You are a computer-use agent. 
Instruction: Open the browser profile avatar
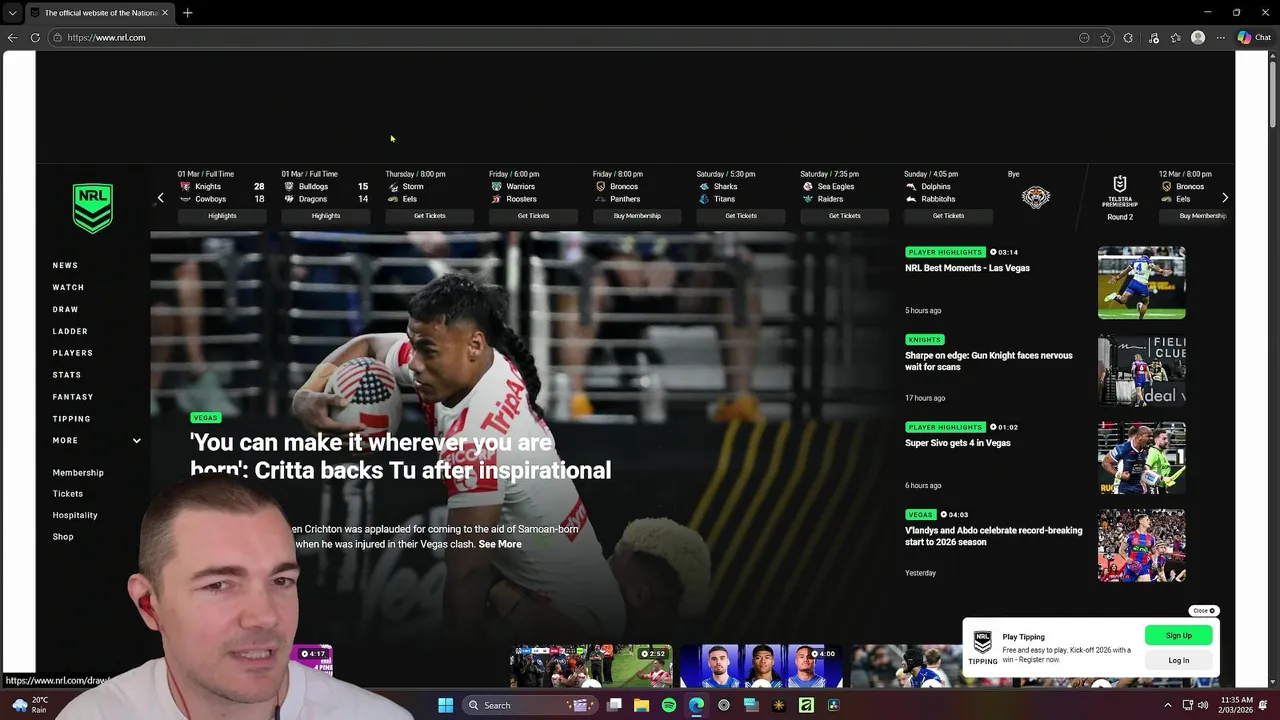click(1198, 37)
